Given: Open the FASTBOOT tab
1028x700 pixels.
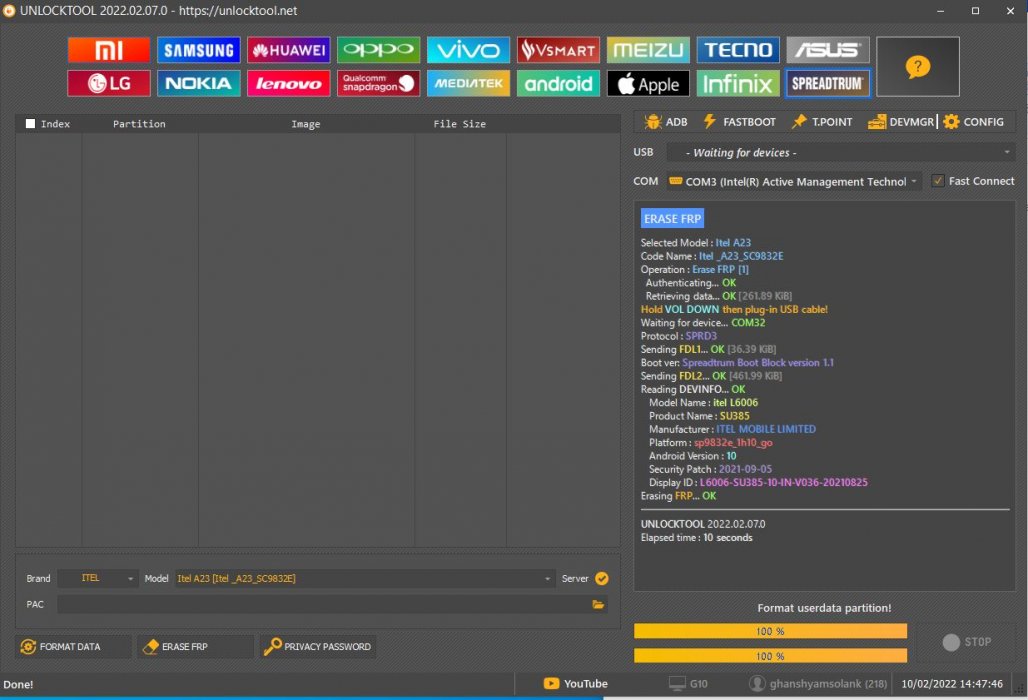Looking at the screenshot, I should coord(740,122).
